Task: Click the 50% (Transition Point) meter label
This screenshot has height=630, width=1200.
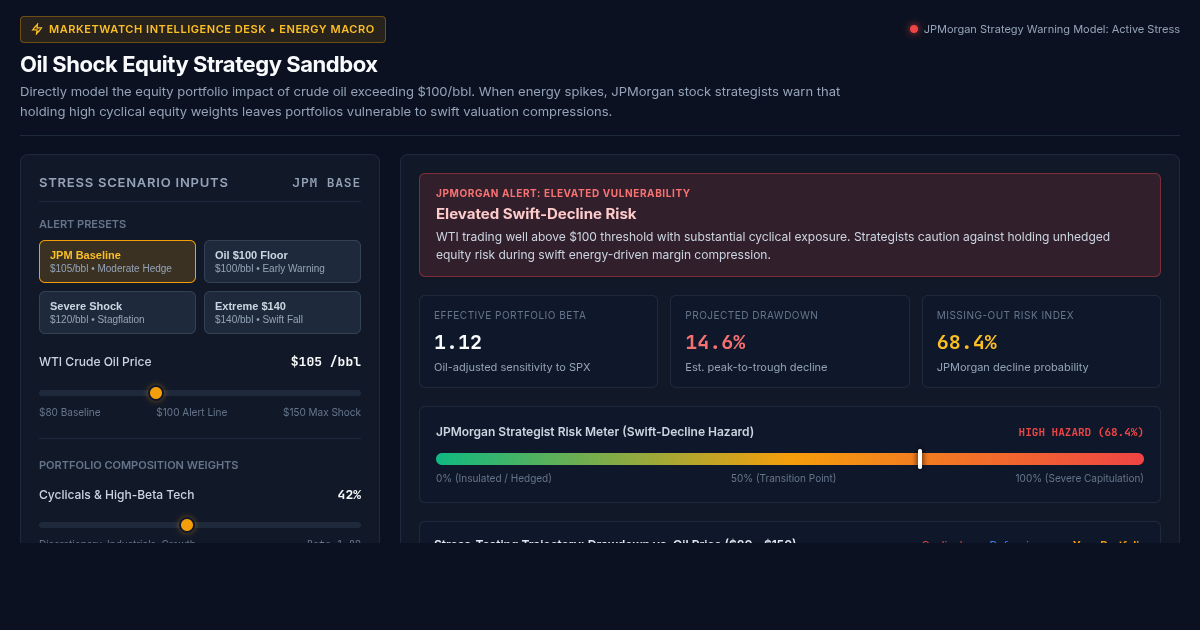Action: pos(783,478)
